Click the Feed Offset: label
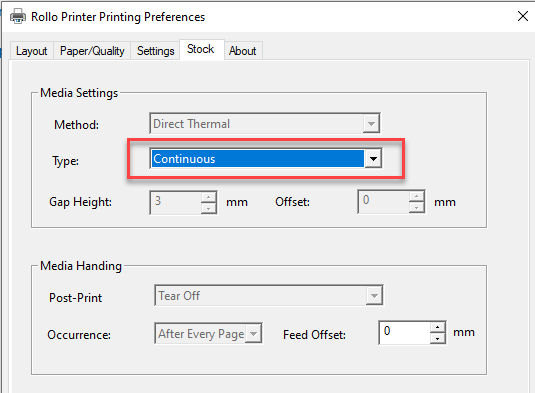The width and height of the screenshot is (535, 393). coord(314,335)
